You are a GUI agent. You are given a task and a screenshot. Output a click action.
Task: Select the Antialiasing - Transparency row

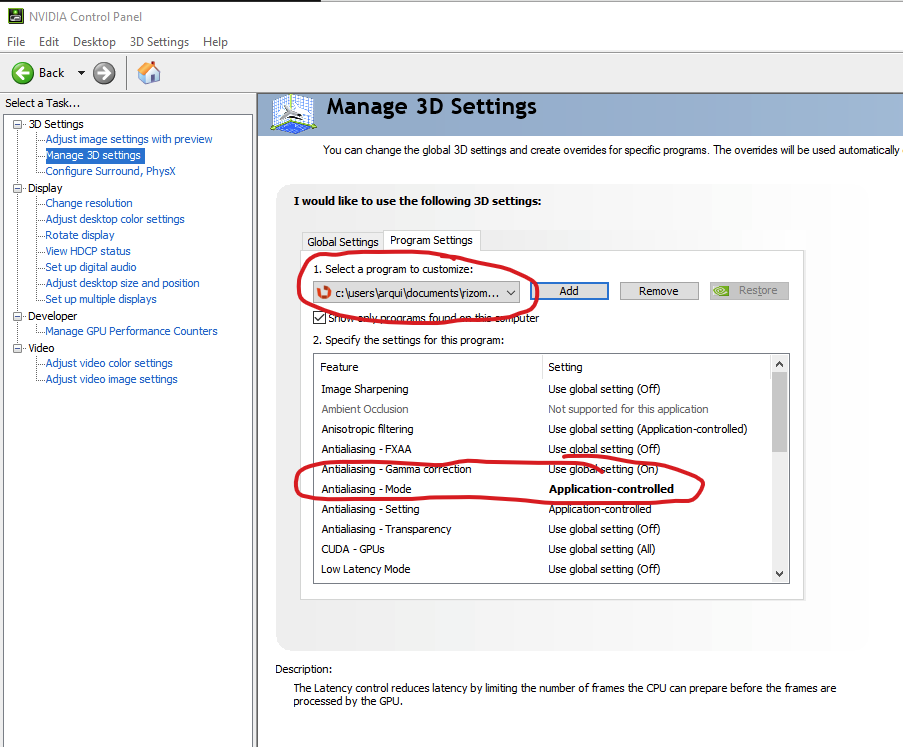tap(541, 529)
